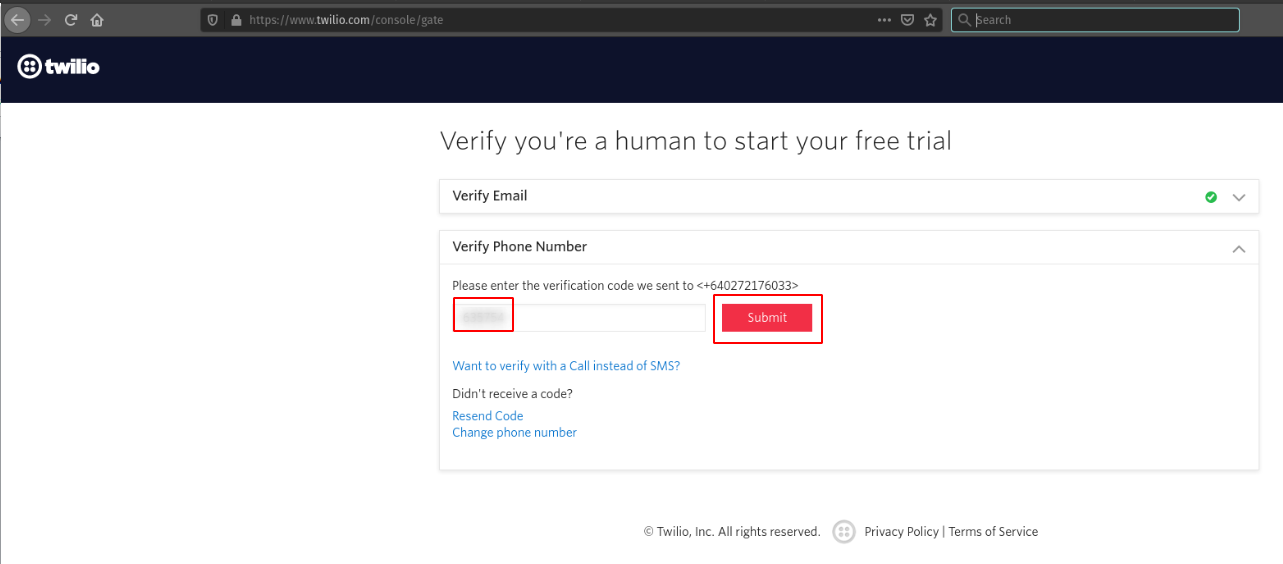The width and height of the screenshot is (1283, 564).
Task: Click the Resend Code link
Action: click(488, 416)
